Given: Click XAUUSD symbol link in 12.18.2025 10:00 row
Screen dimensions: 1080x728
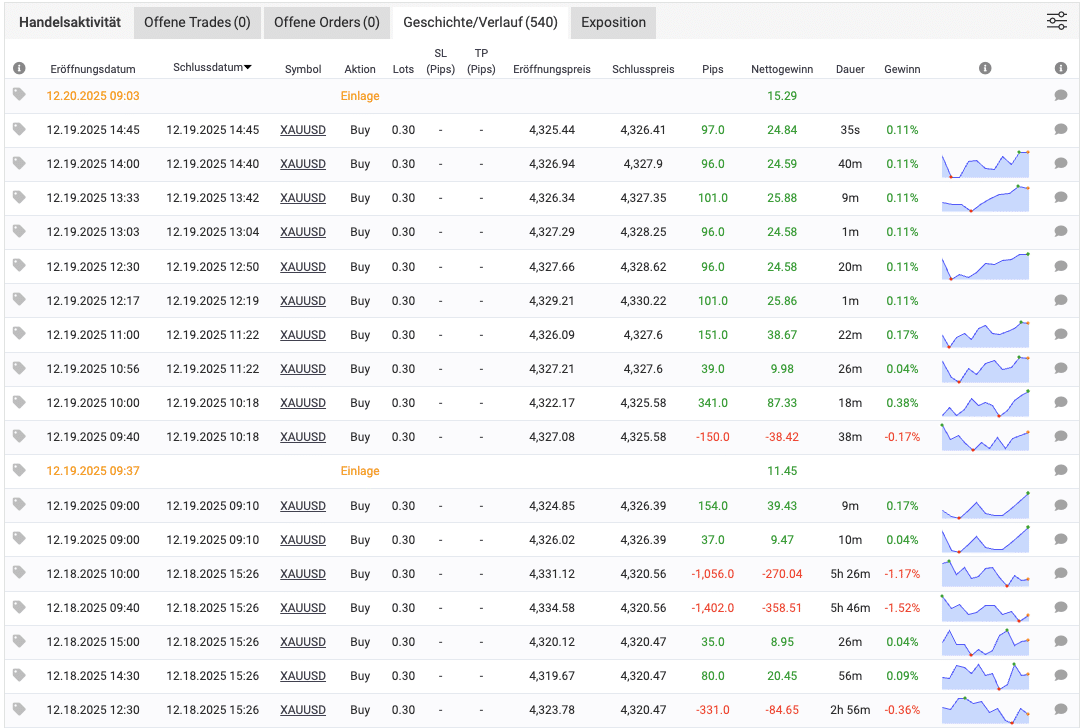Looking at the screenshot, I should tap(303, 574).
